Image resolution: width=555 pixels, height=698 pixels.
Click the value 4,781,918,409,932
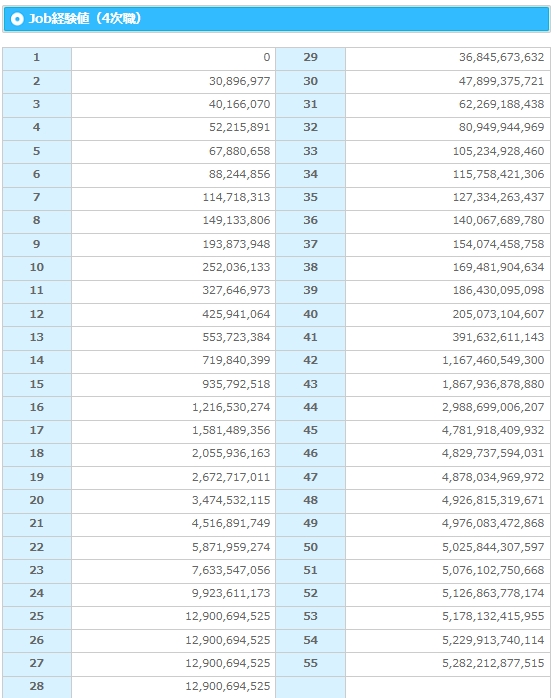493,430
